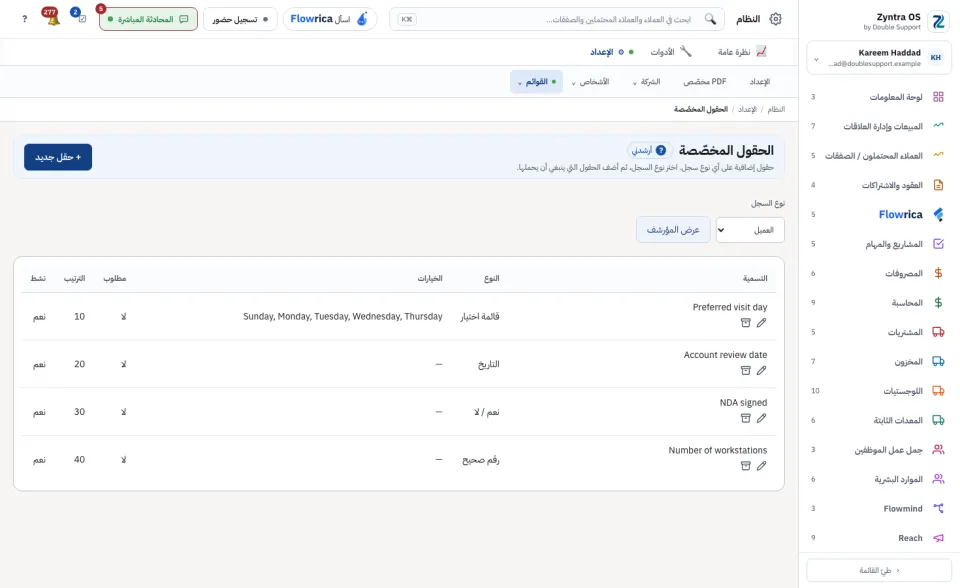This screenshot has width=960, height=588.
Task: Expand the الشركة menu
Action: [x=647, y=81]
